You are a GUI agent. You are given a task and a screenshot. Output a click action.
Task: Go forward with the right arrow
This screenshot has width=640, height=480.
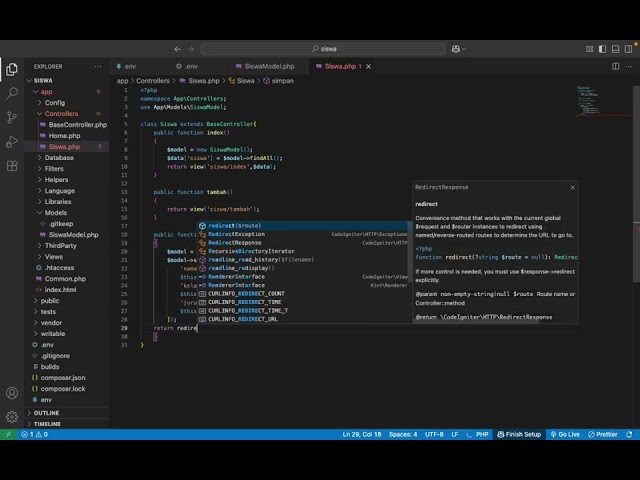191,49
